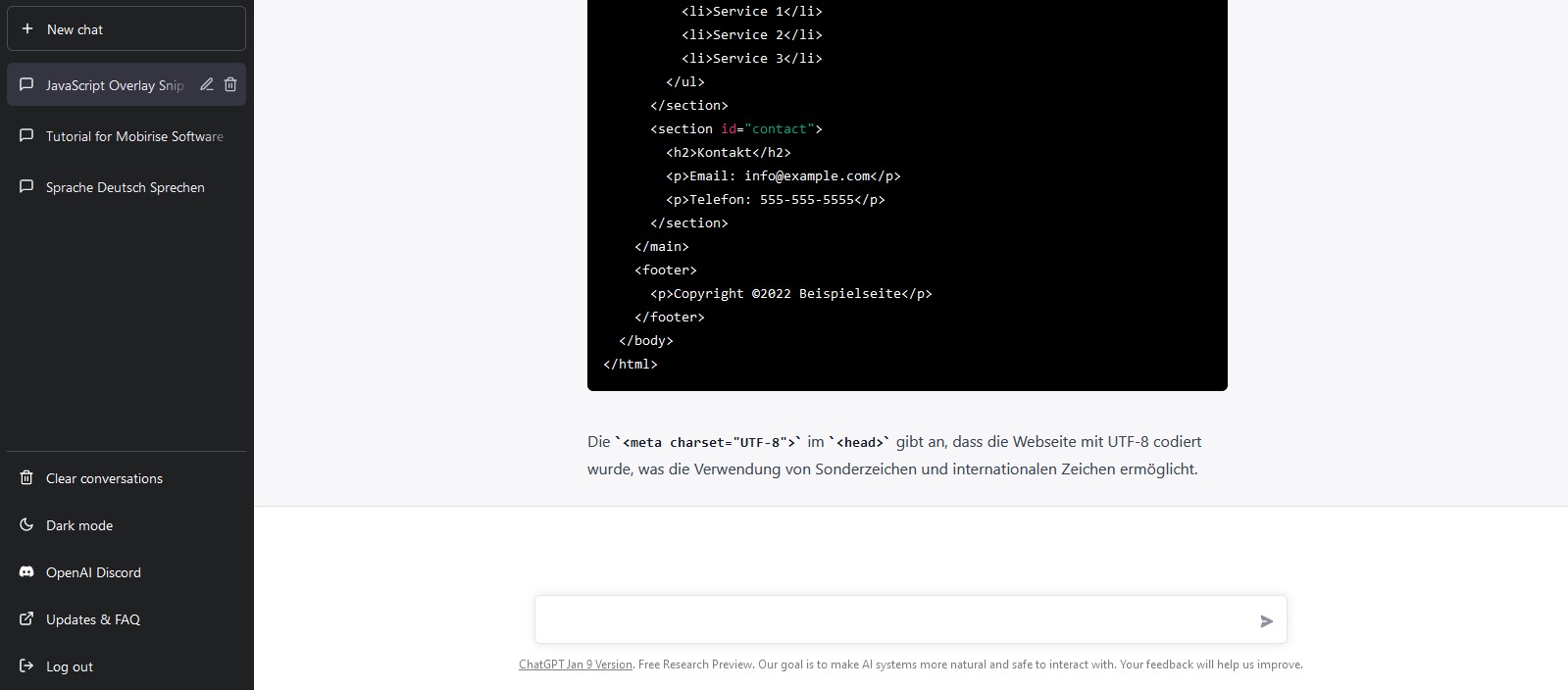Image resolution: width=1568 pixels, height=690 pixels.
Task: Click the Log out option
Action: 70,666
